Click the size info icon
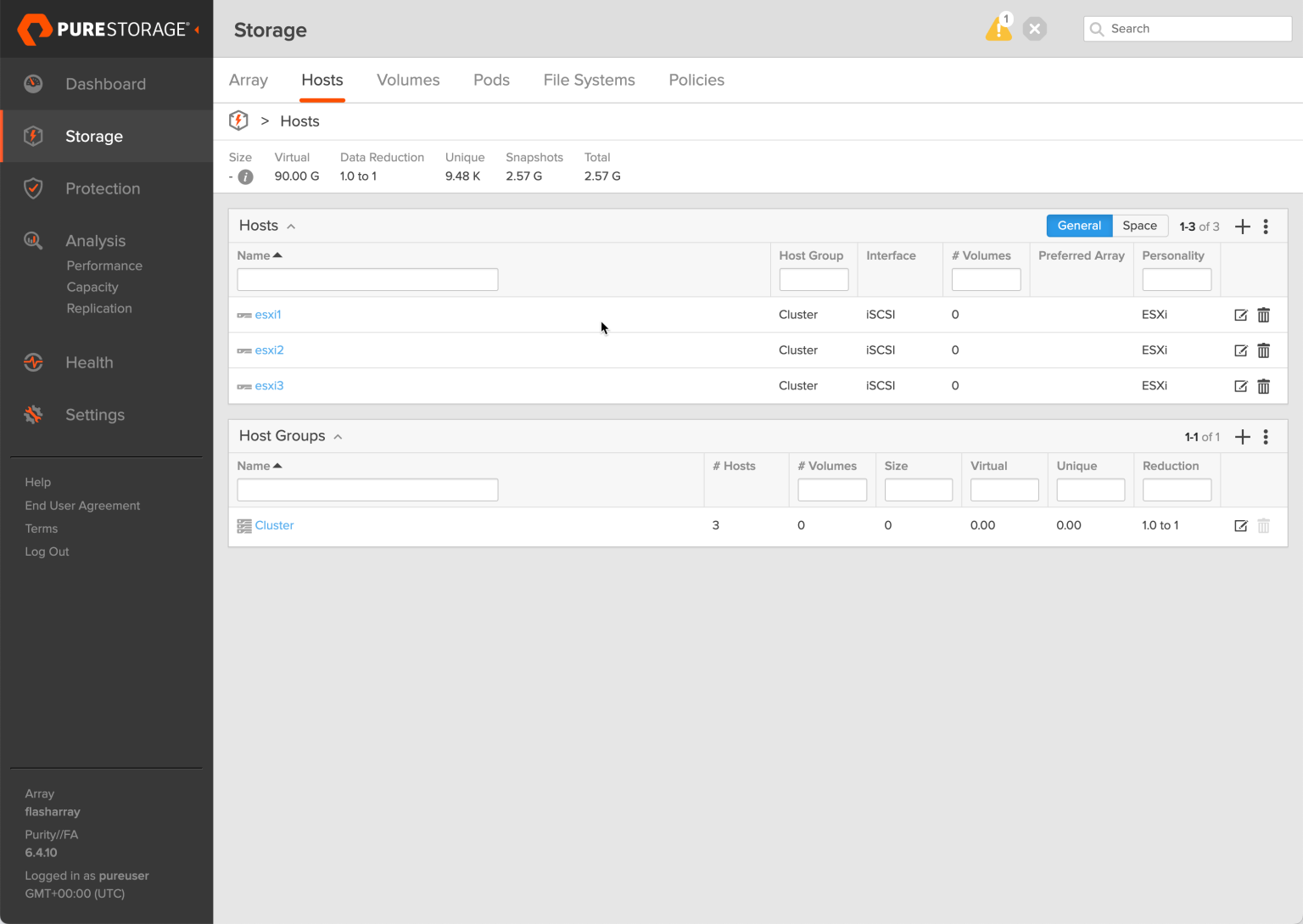This screenshot has height=924, width=1303. click(245, 176)
